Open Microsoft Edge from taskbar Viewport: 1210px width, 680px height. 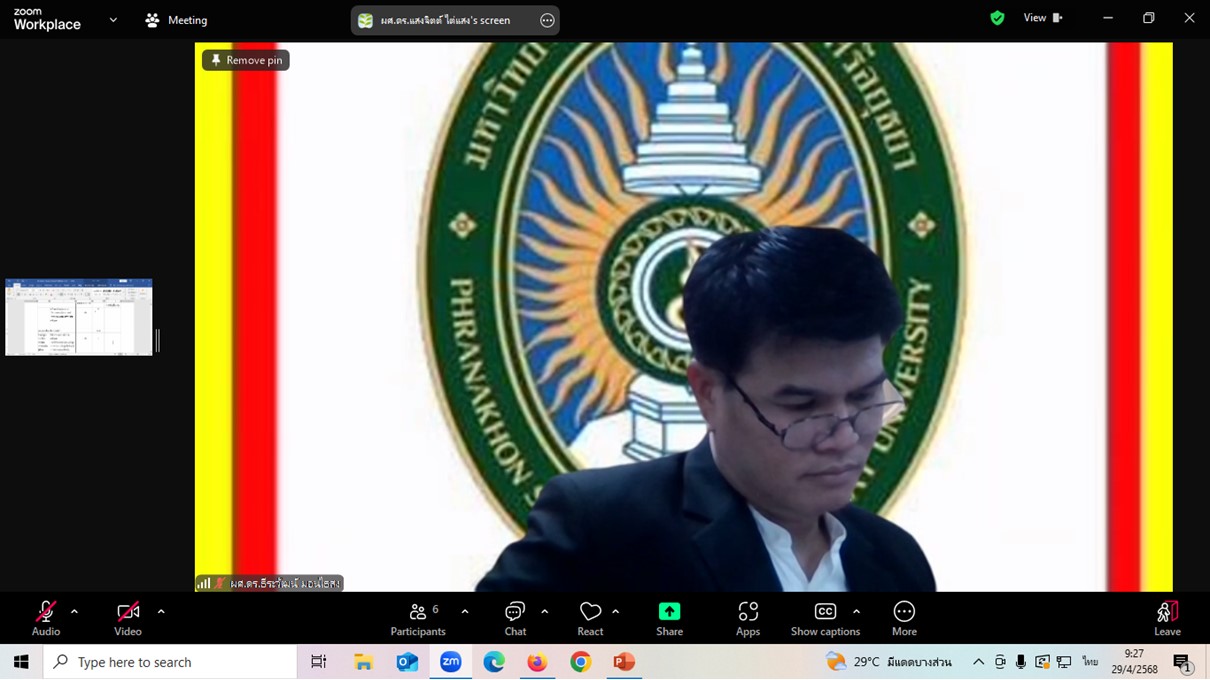pos(494,662)
